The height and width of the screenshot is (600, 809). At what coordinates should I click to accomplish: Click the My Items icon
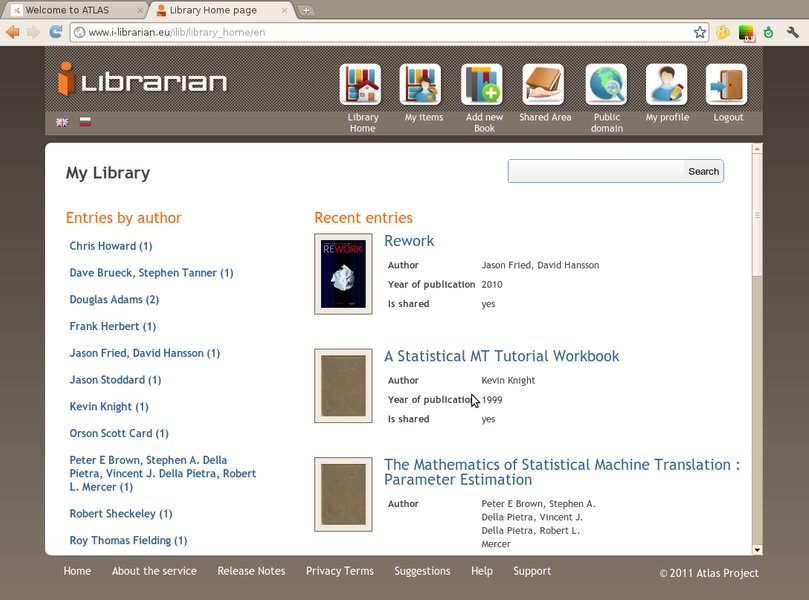coord(421,85)
